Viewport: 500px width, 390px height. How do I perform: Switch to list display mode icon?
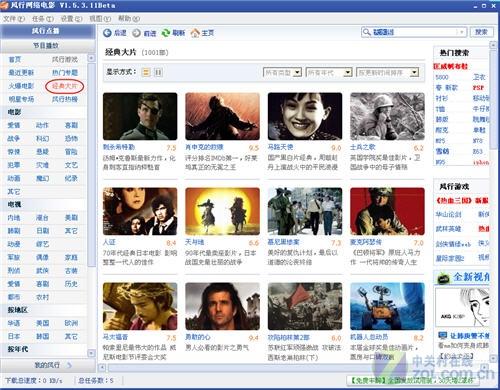tap(146, 72)
